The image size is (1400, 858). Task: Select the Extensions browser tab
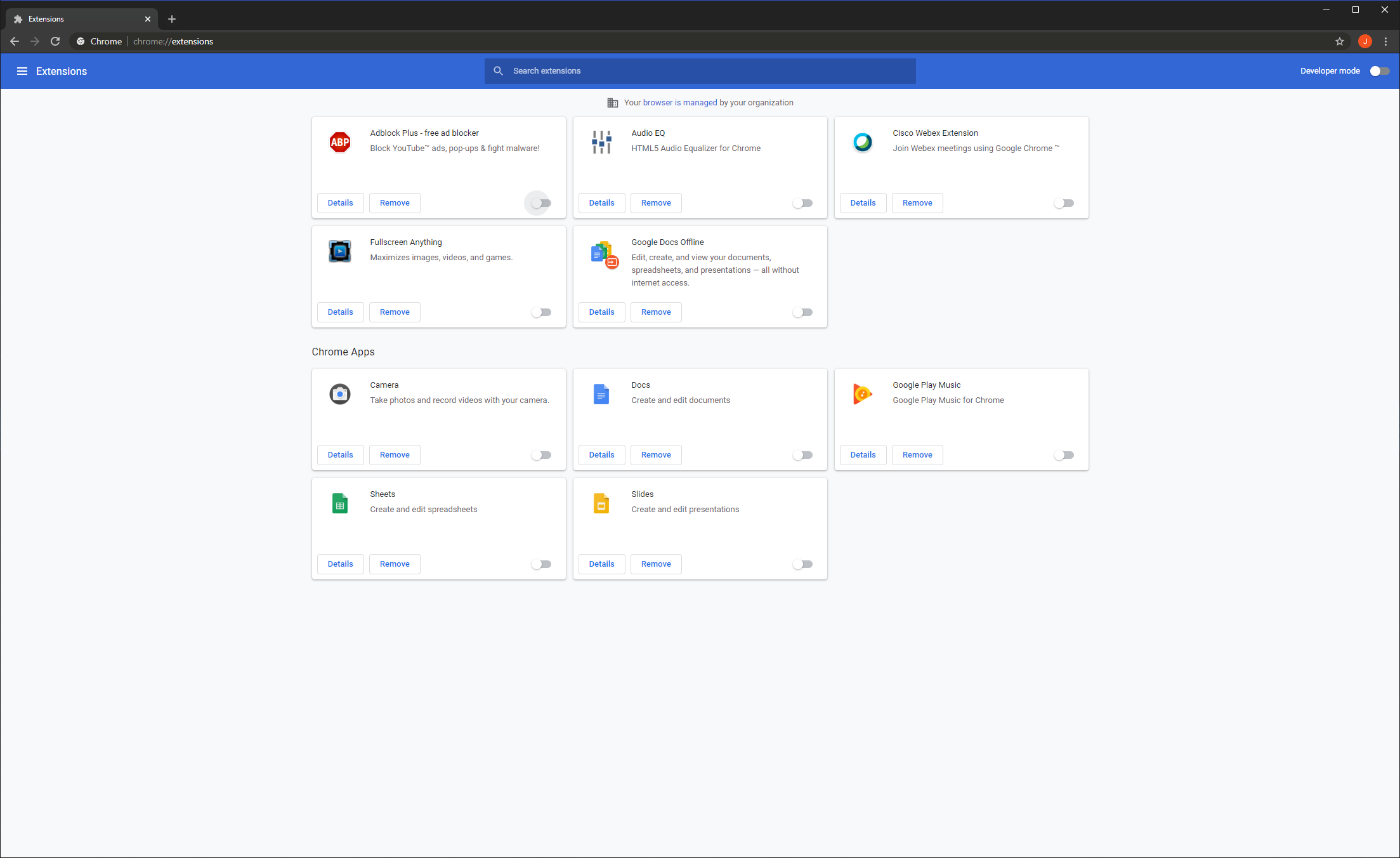76,19
